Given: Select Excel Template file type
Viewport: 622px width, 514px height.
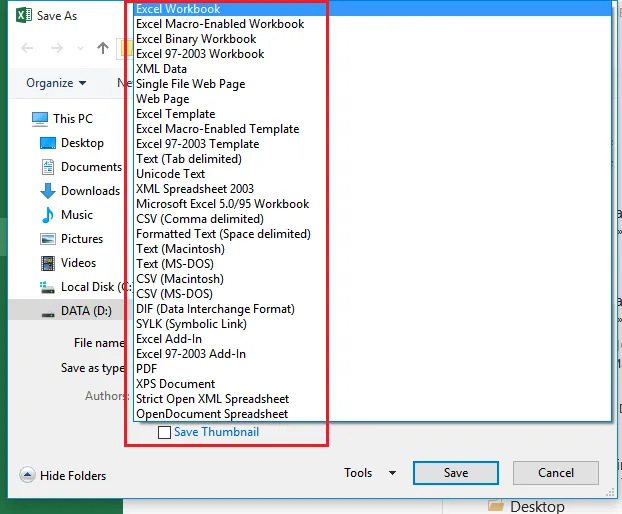Looking at the screenshot, I should coord(372,114).
